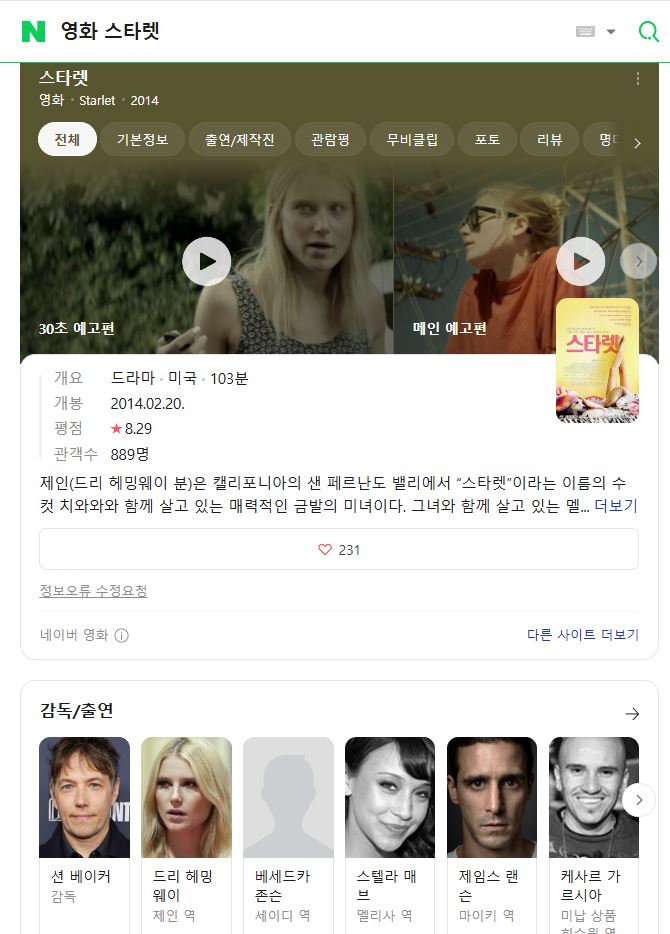Click the green search magnifier icon
The height and width of the screenshot is (934, 670).
648,31
